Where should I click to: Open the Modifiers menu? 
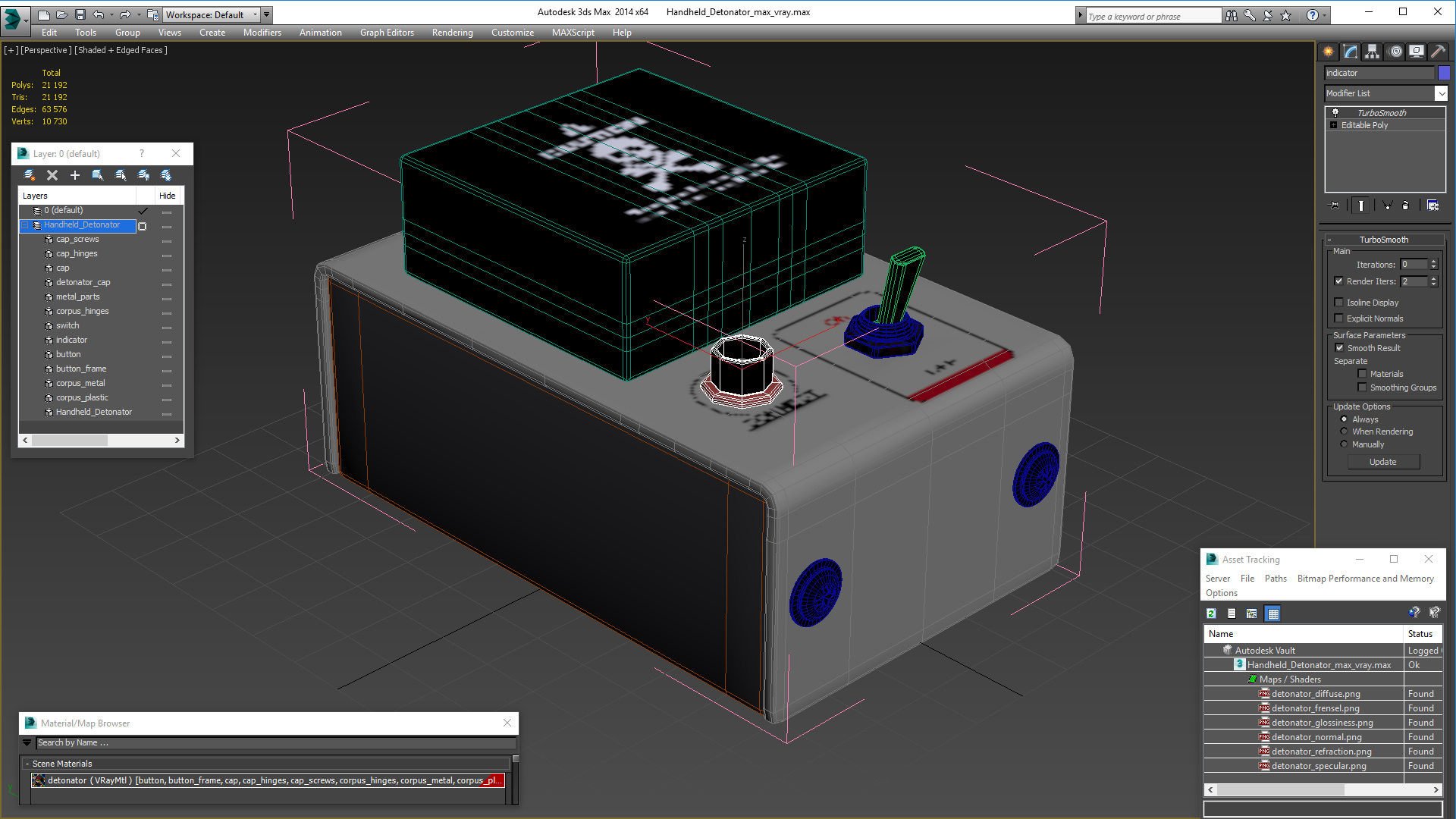262,33
